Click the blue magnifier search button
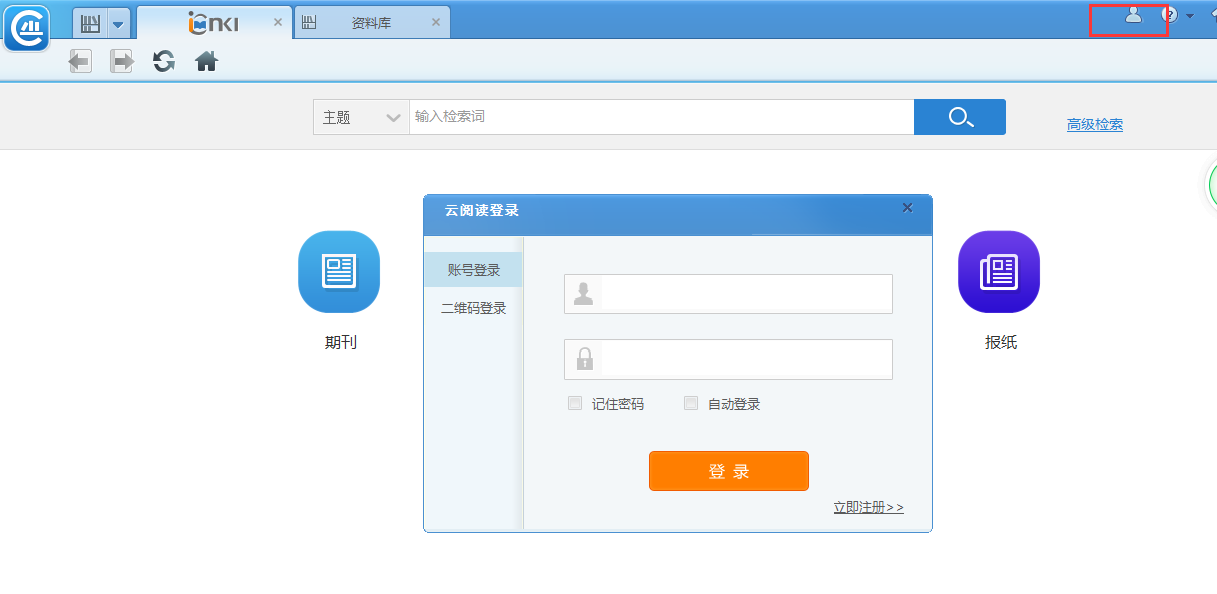The width and height of the screenshot is (1217, 594). pyautogui.click(x=960, y=117)
